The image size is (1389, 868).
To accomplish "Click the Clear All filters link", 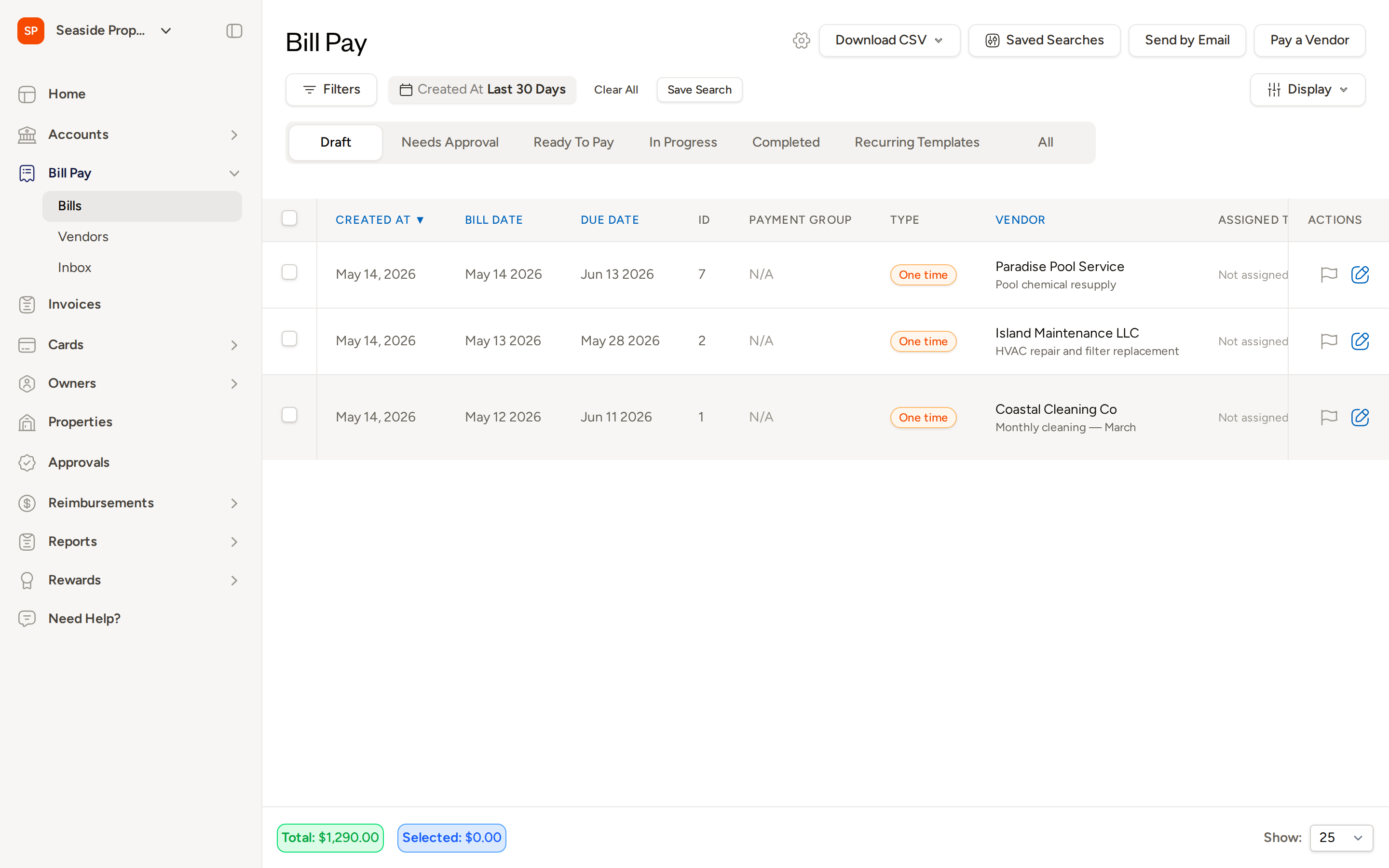I will click(x=616, y=90).
